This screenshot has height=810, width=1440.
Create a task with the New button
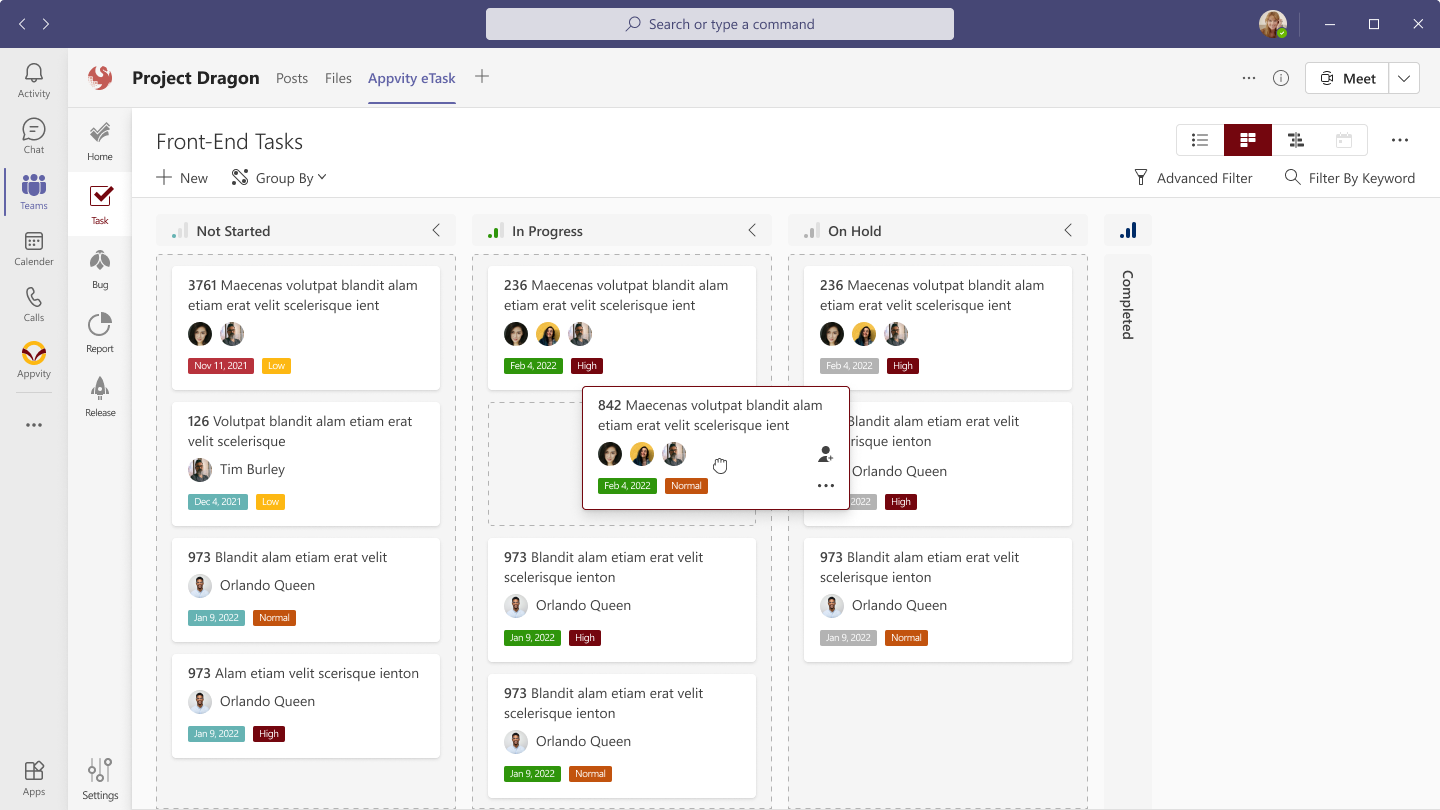point(181,177)
